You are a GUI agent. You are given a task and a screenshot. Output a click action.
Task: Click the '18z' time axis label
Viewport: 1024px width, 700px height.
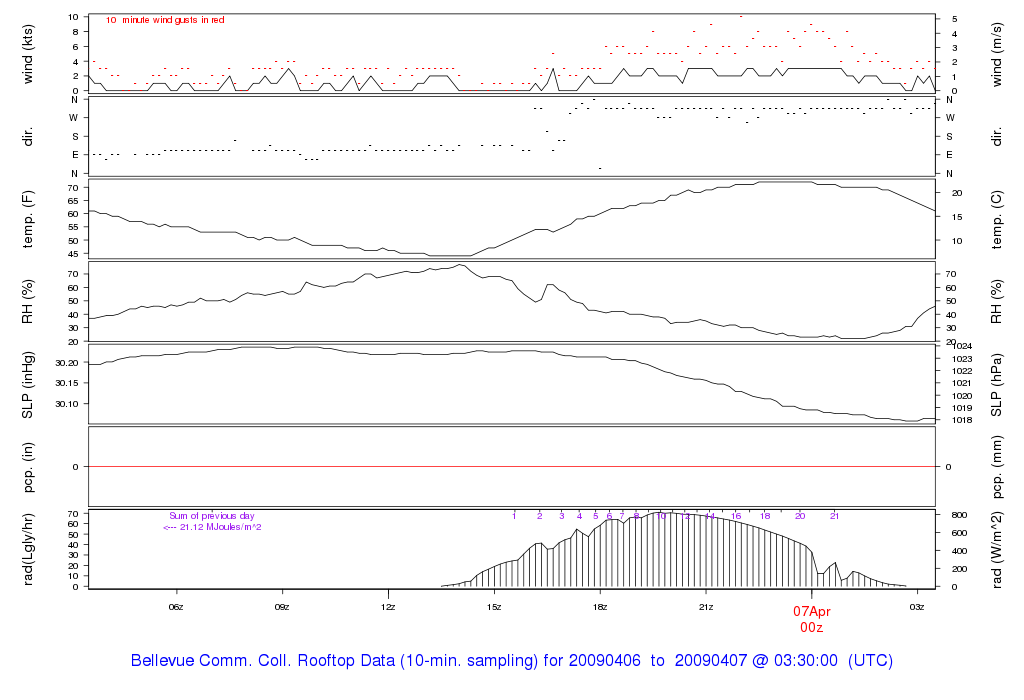pos(600,607)
